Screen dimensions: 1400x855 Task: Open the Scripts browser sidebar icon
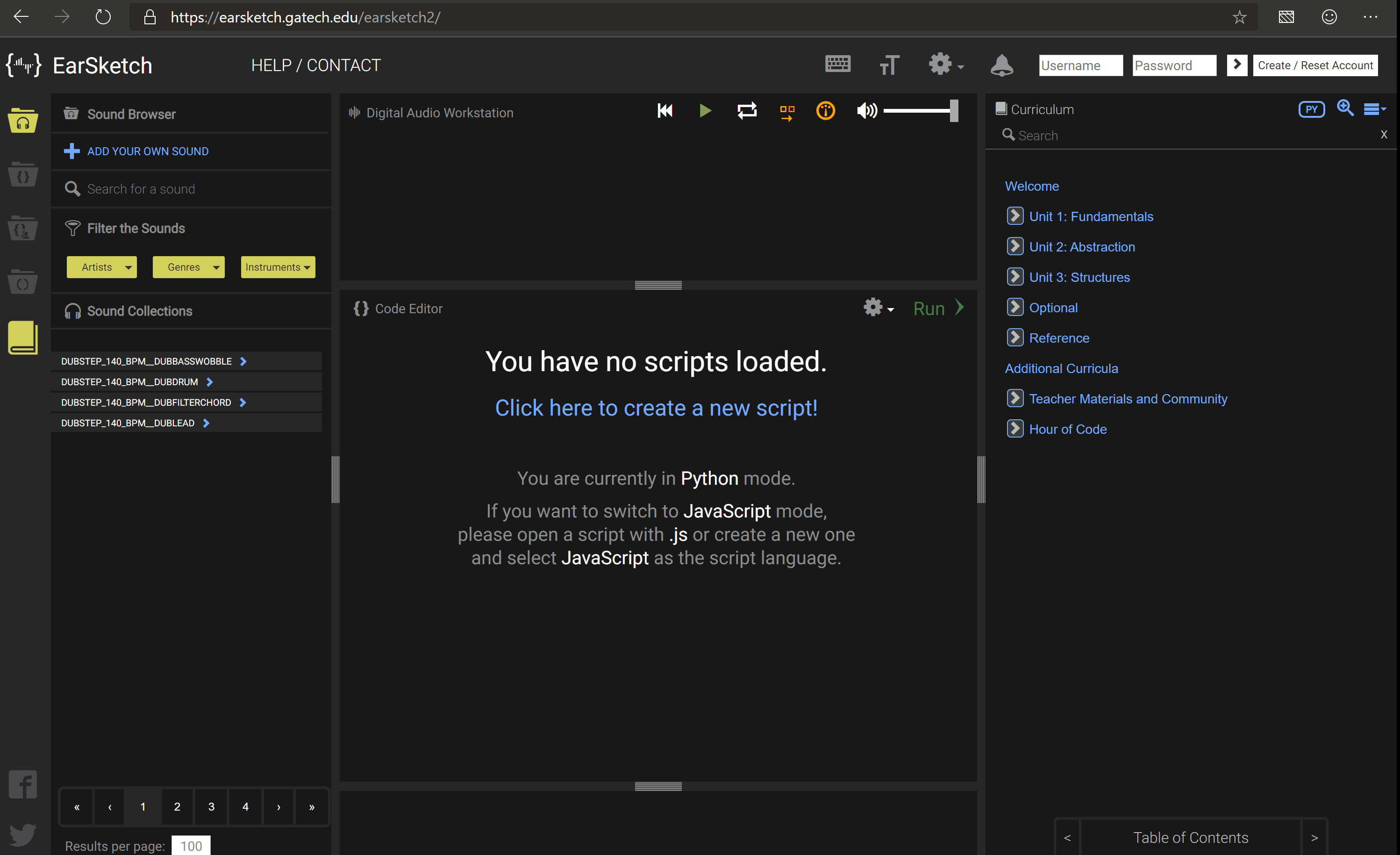(23, 174)
